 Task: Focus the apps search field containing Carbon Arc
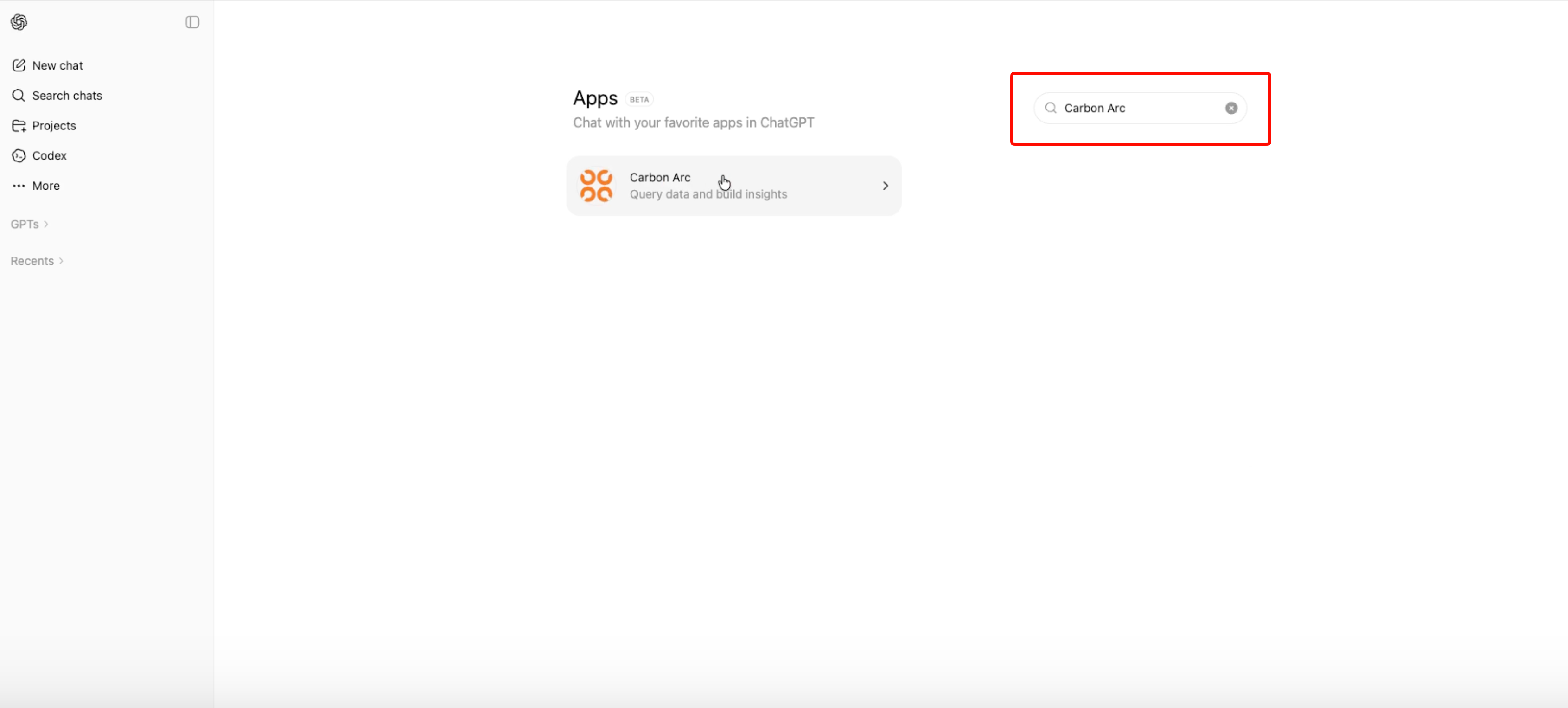tap(1140, 109)
